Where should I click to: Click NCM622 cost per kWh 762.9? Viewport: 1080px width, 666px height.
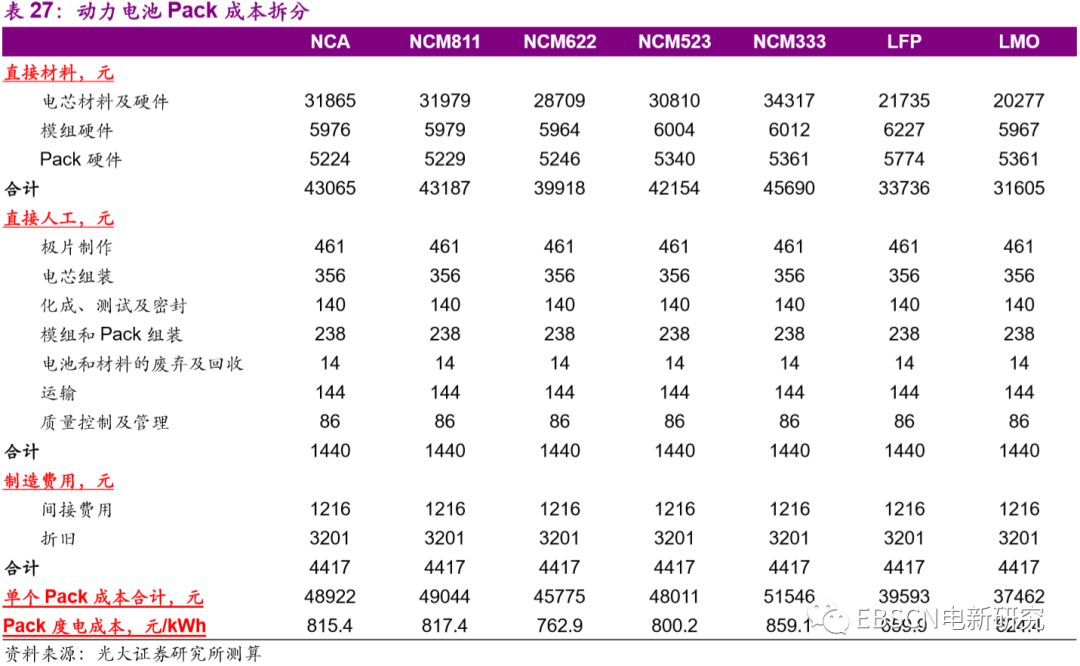[x=559, y=625]
